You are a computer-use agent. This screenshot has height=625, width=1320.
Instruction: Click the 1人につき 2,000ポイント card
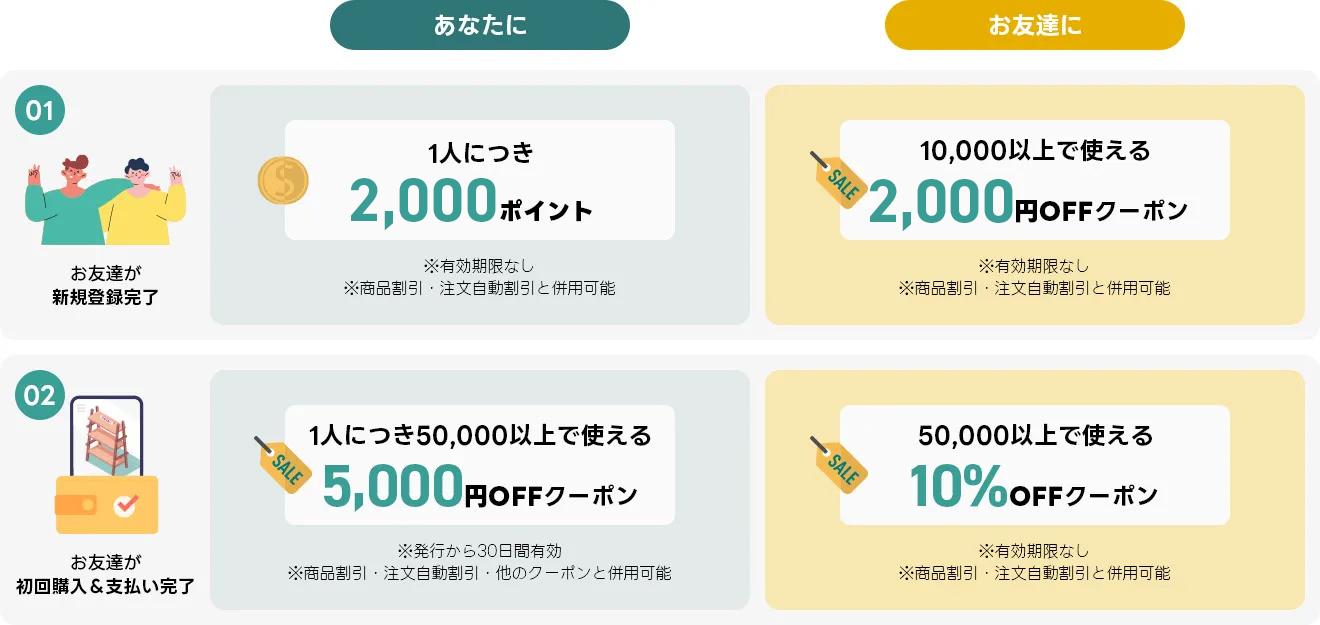480,181
